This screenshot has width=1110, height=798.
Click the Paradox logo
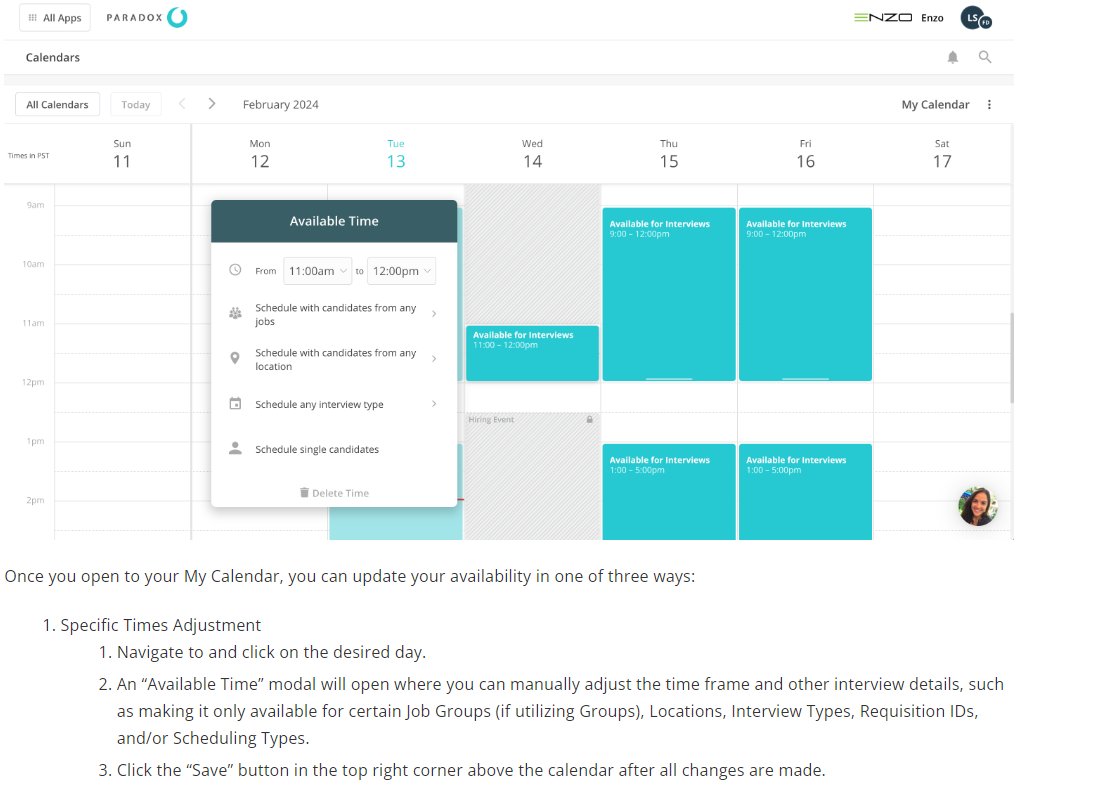[147, 18]
